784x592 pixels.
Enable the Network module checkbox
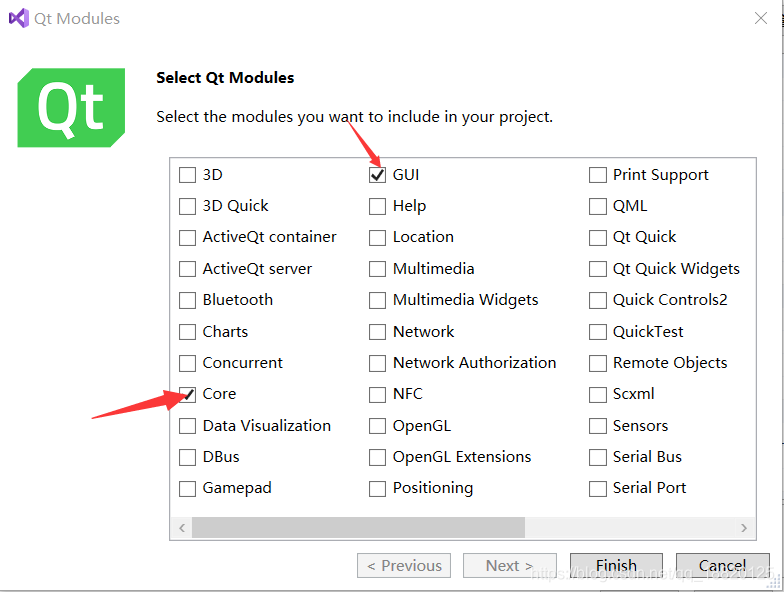pyautogui.click(x=378, y=332)
